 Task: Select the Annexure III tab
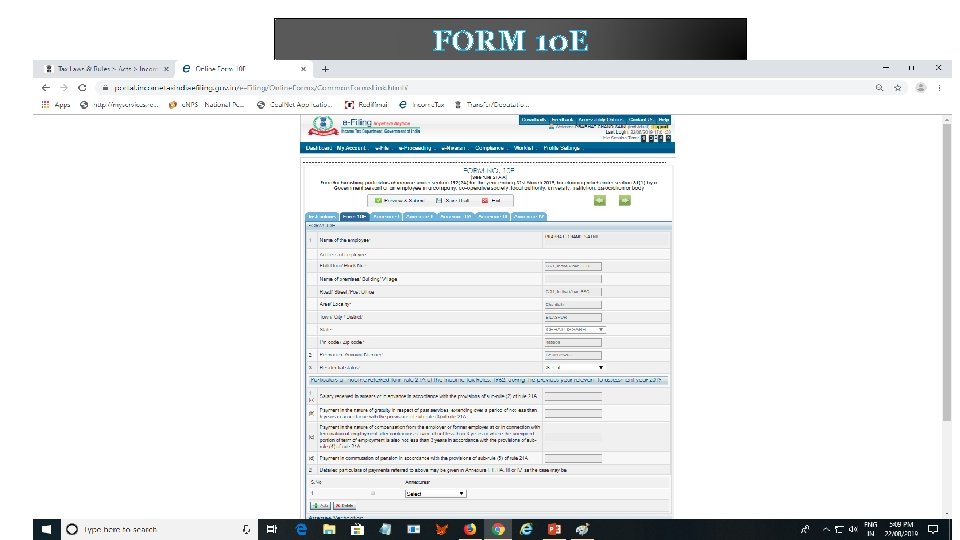coord(493,217)
